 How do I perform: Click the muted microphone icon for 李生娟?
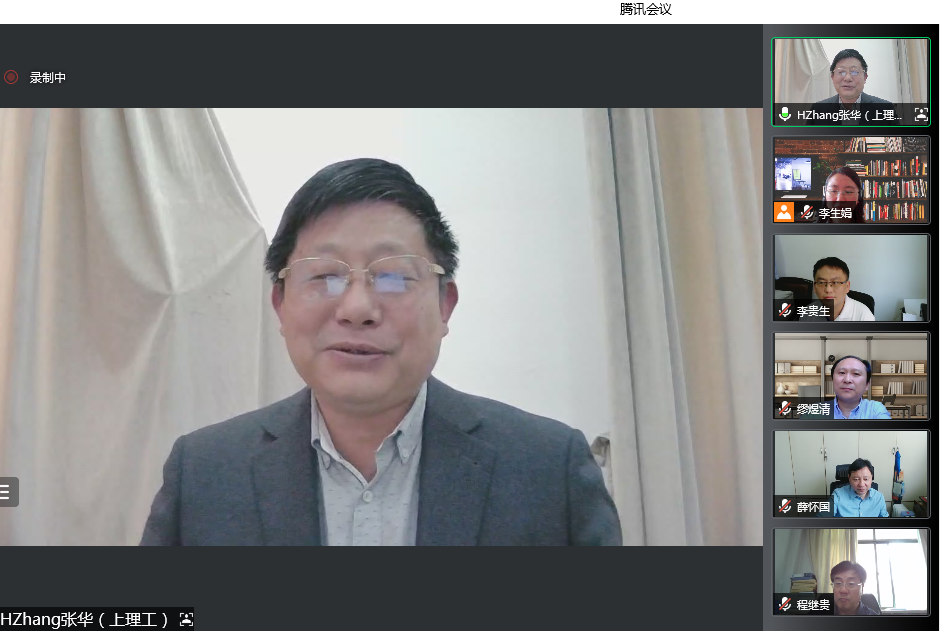click(x=807, y=213)
